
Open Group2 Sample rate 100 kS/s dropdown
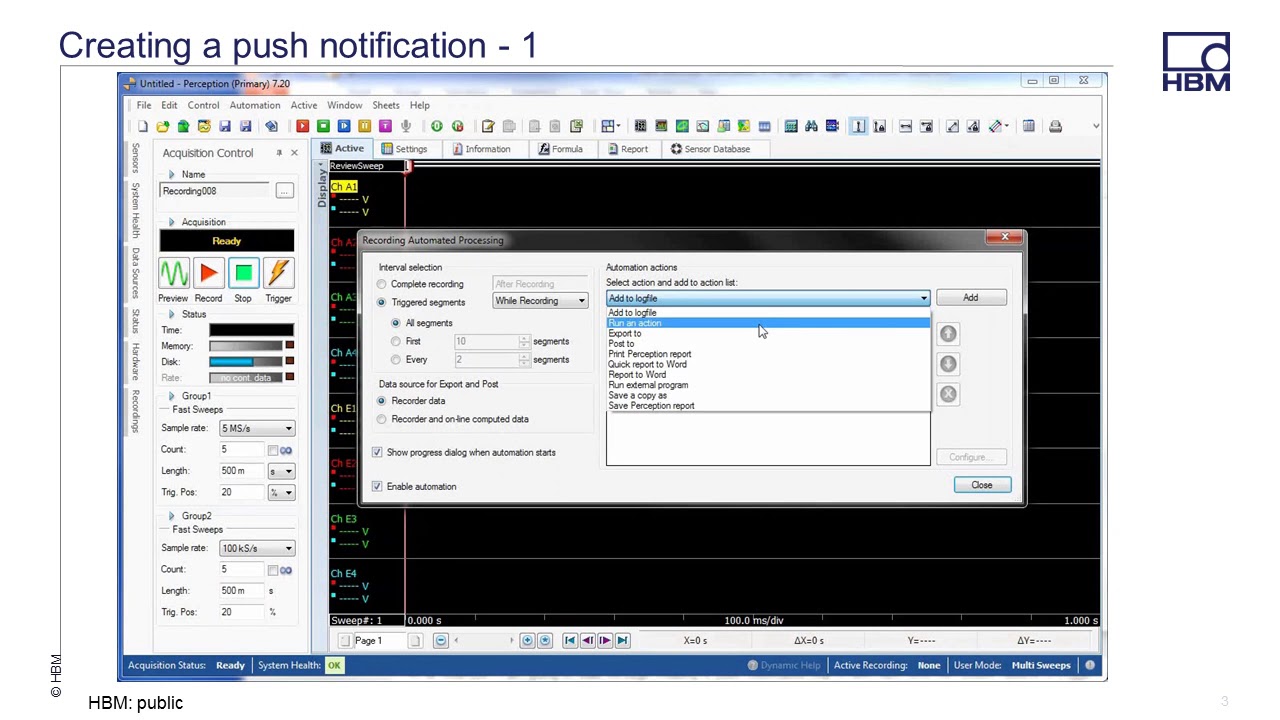pos(257,548)
